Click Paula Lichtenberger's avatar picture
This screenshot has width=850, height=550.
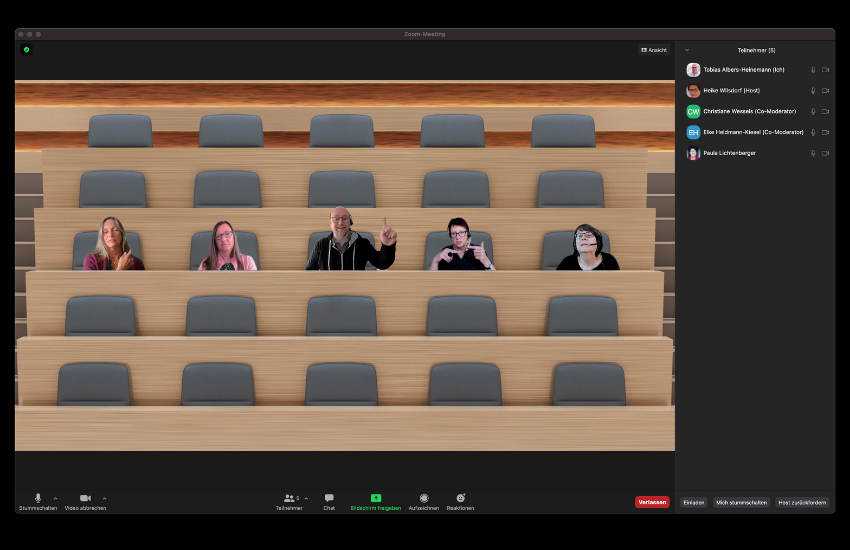coord(693,153)
